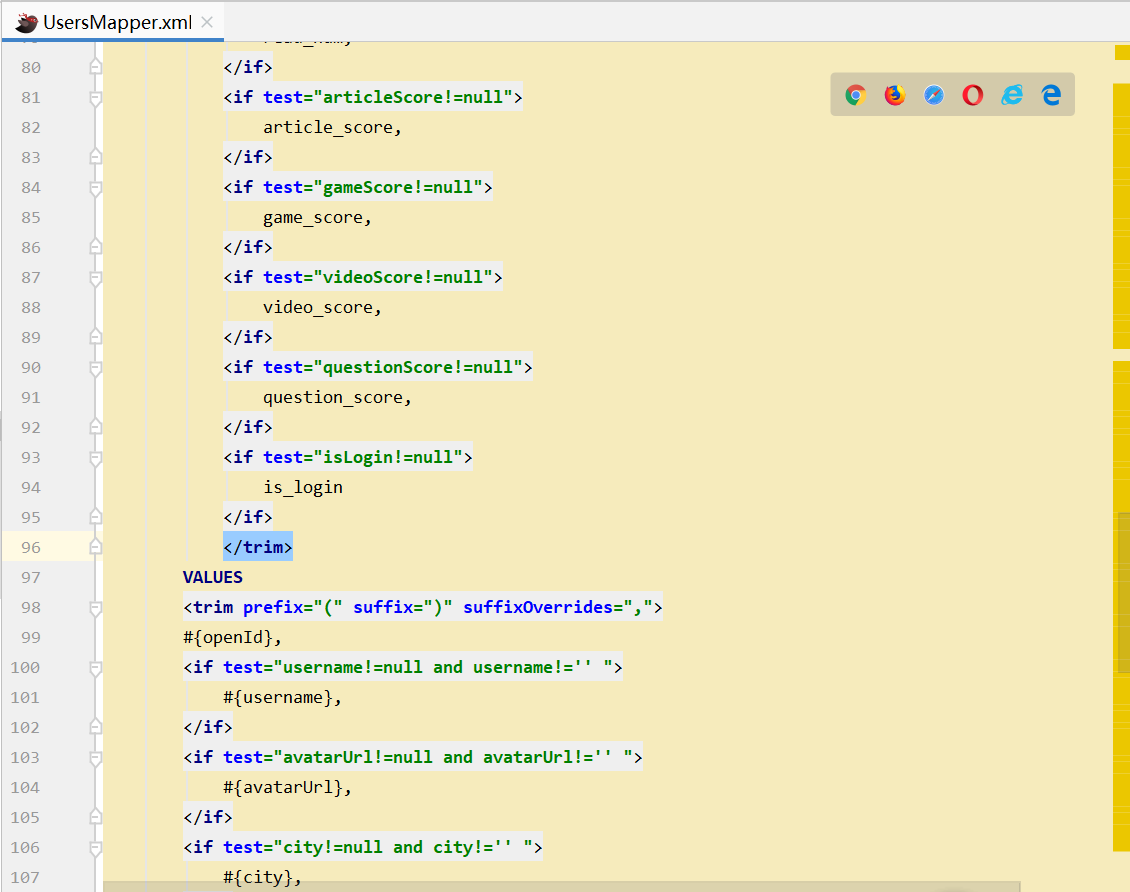Place cursor on is_login text
Viewport: 1130px width, 892px height.
pos(303,488)
